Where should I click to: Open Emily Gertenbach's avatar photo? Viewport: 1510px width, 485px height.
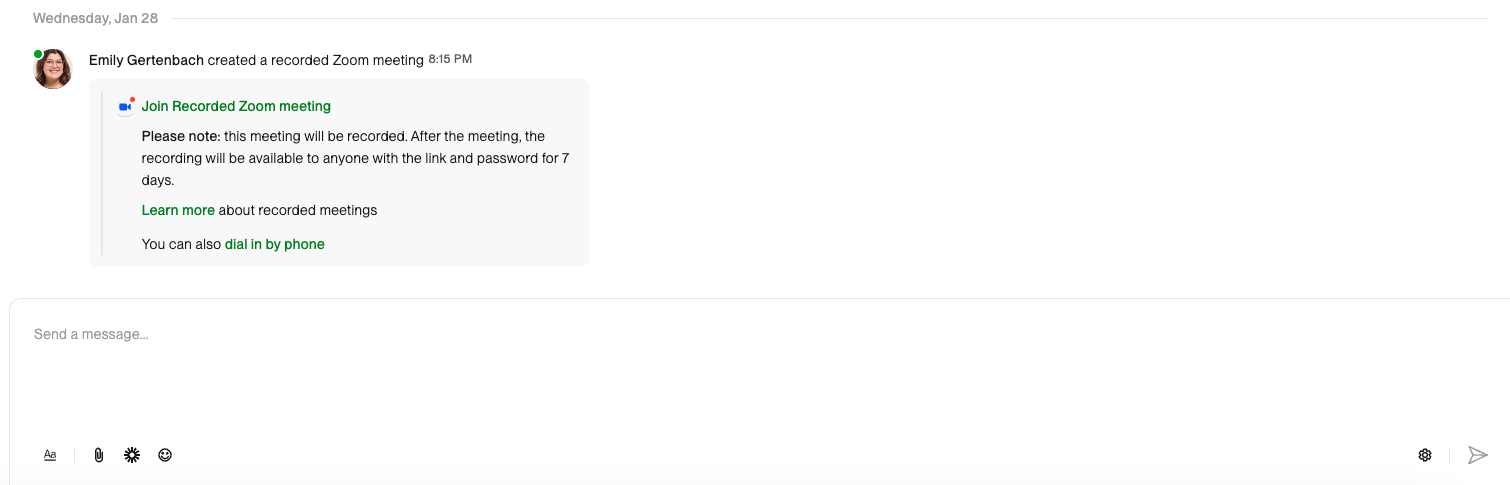pos(53,69)
